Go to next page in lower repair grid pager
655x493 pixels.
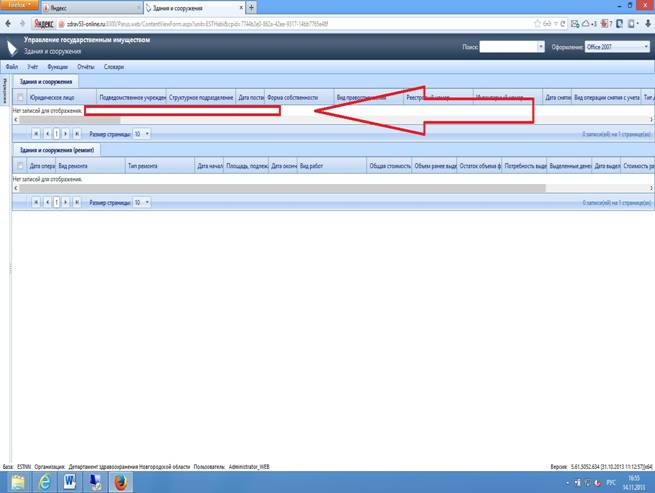click(x=67, y=202)
